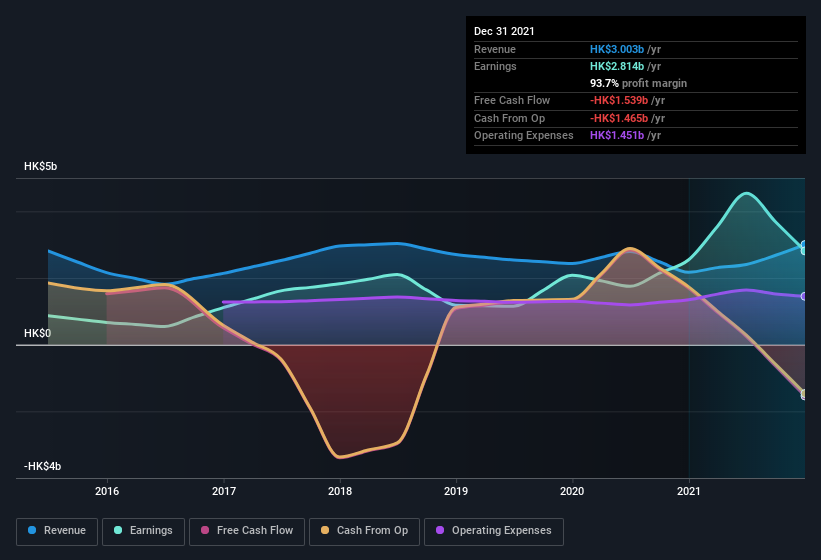The width and height of the screenshot is (821, 560).
Task: Click the 2021 x-axis label
Action: click(689, 491)
